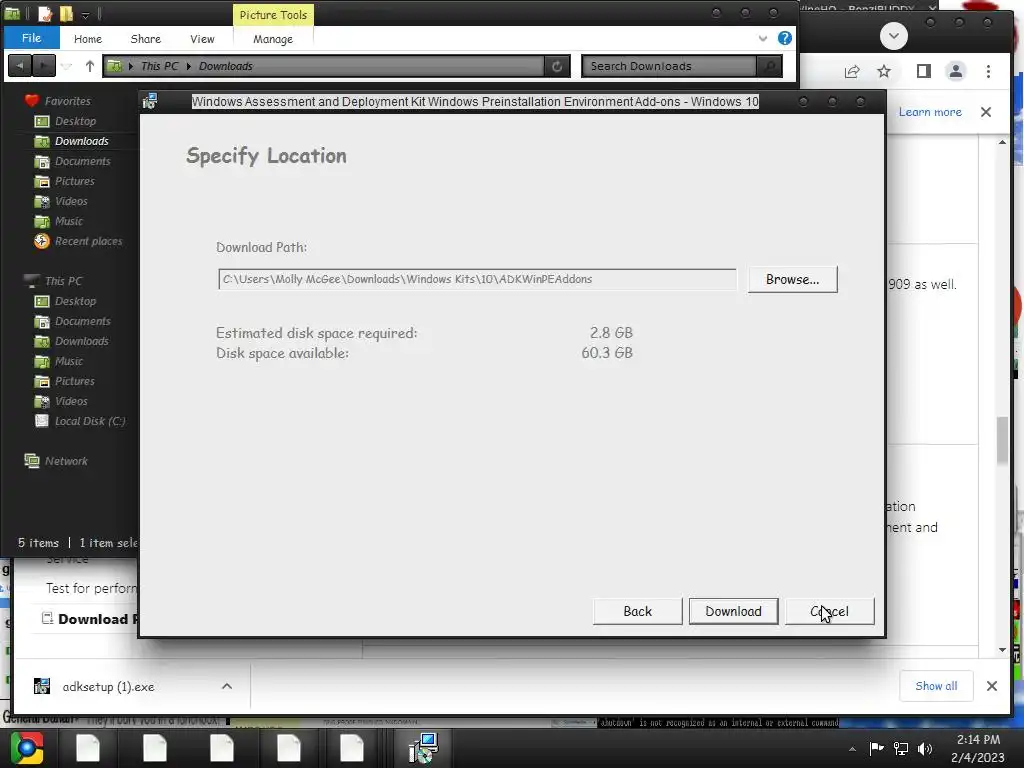Select Network in navigation pane
Viewport: 1024px width, 768px height.
(x=66, y=461)
